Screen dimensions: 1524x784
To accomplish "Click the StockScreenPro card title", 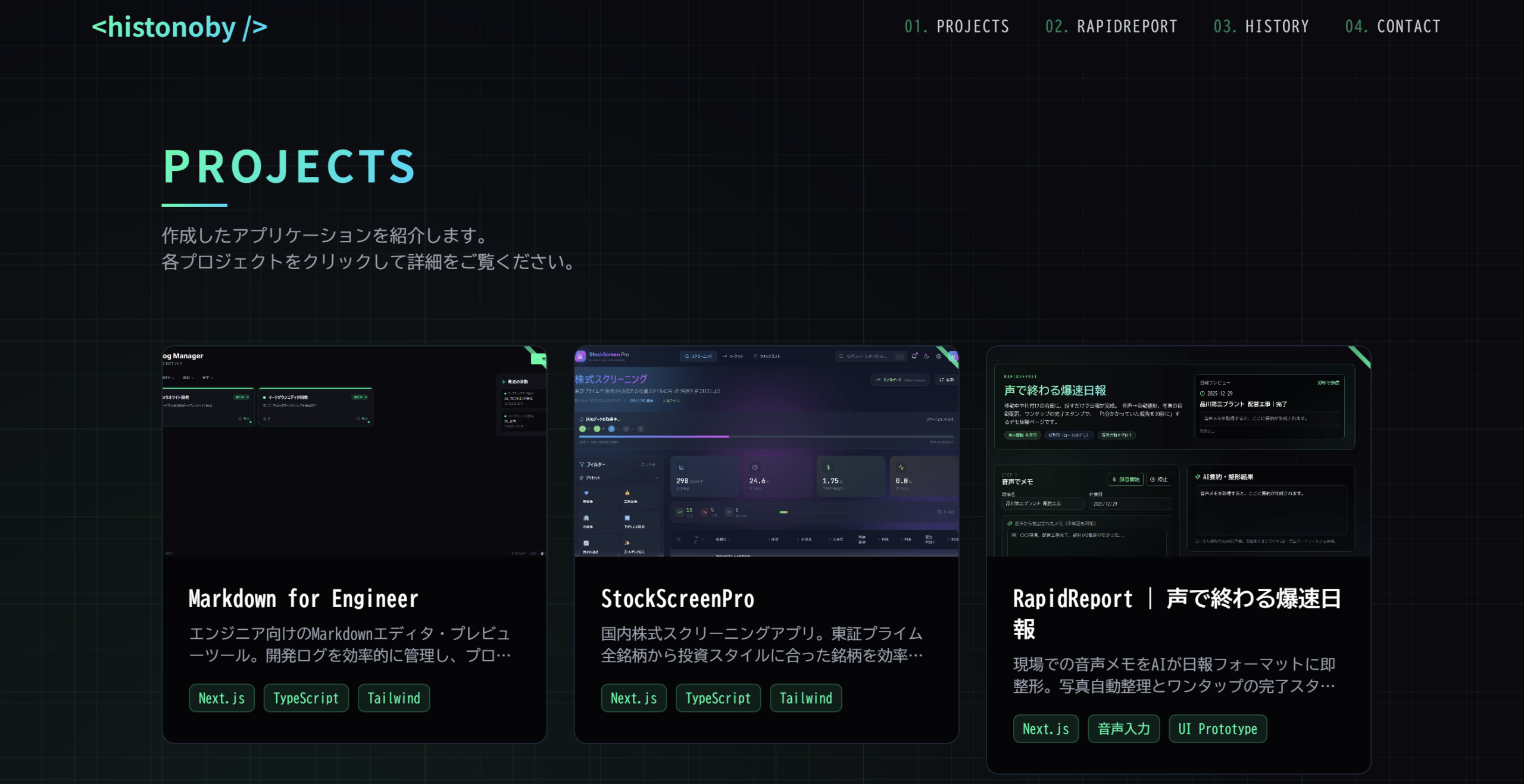I will pos(677,599).
